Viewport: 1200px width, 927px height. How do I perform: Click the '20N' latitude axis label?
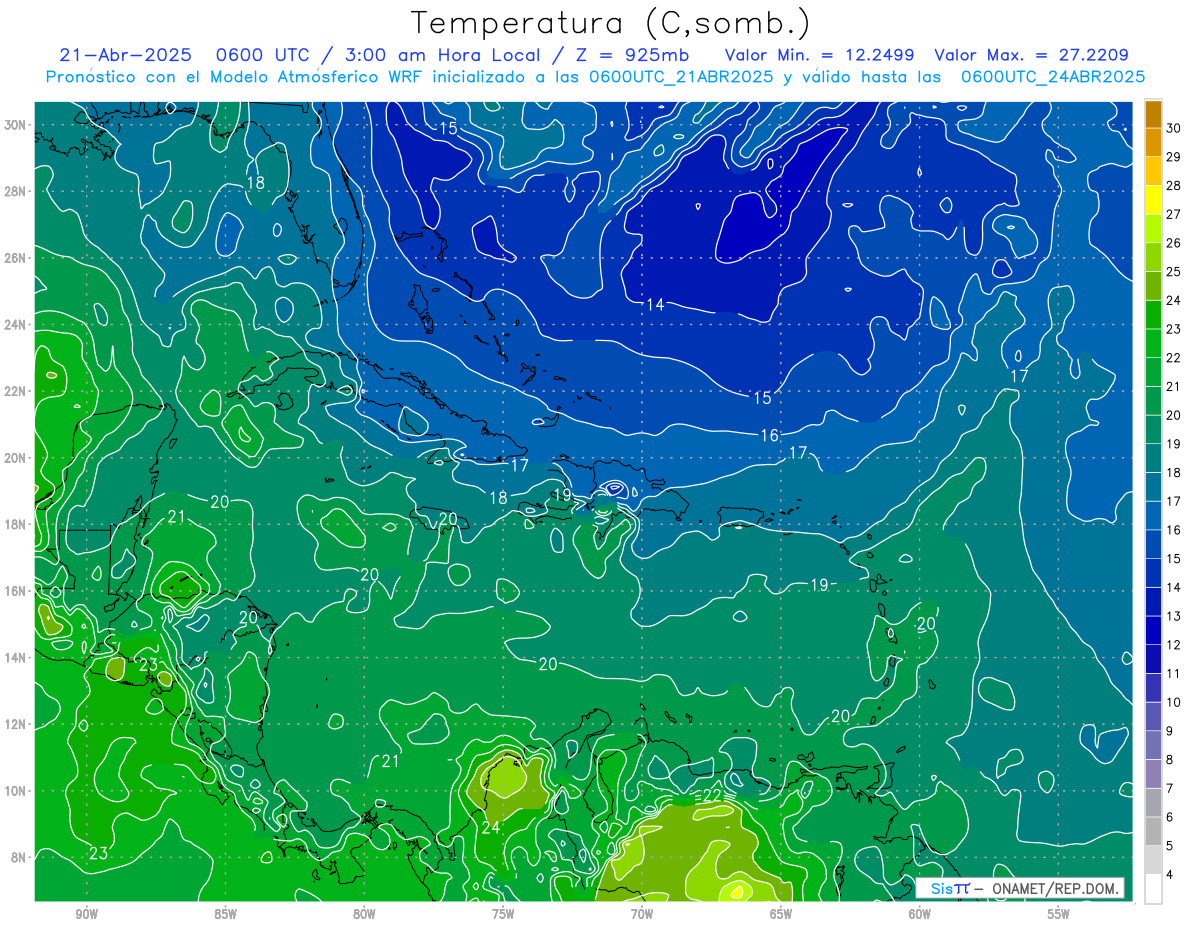tap(17, 458)
